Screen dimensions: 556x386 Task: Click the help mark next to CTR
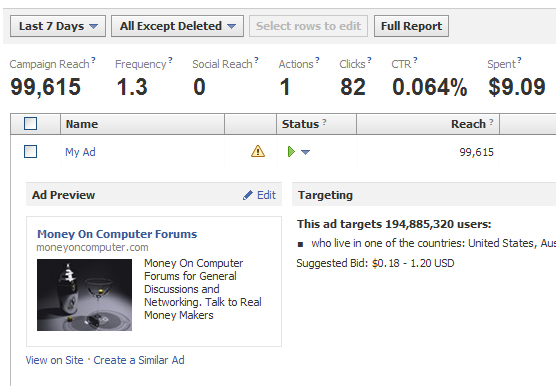tap(415, 60)
